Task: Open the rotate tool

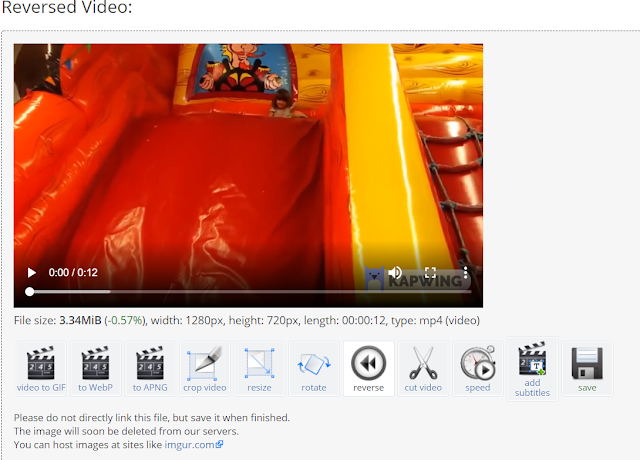Action: [x=314, y=369]
